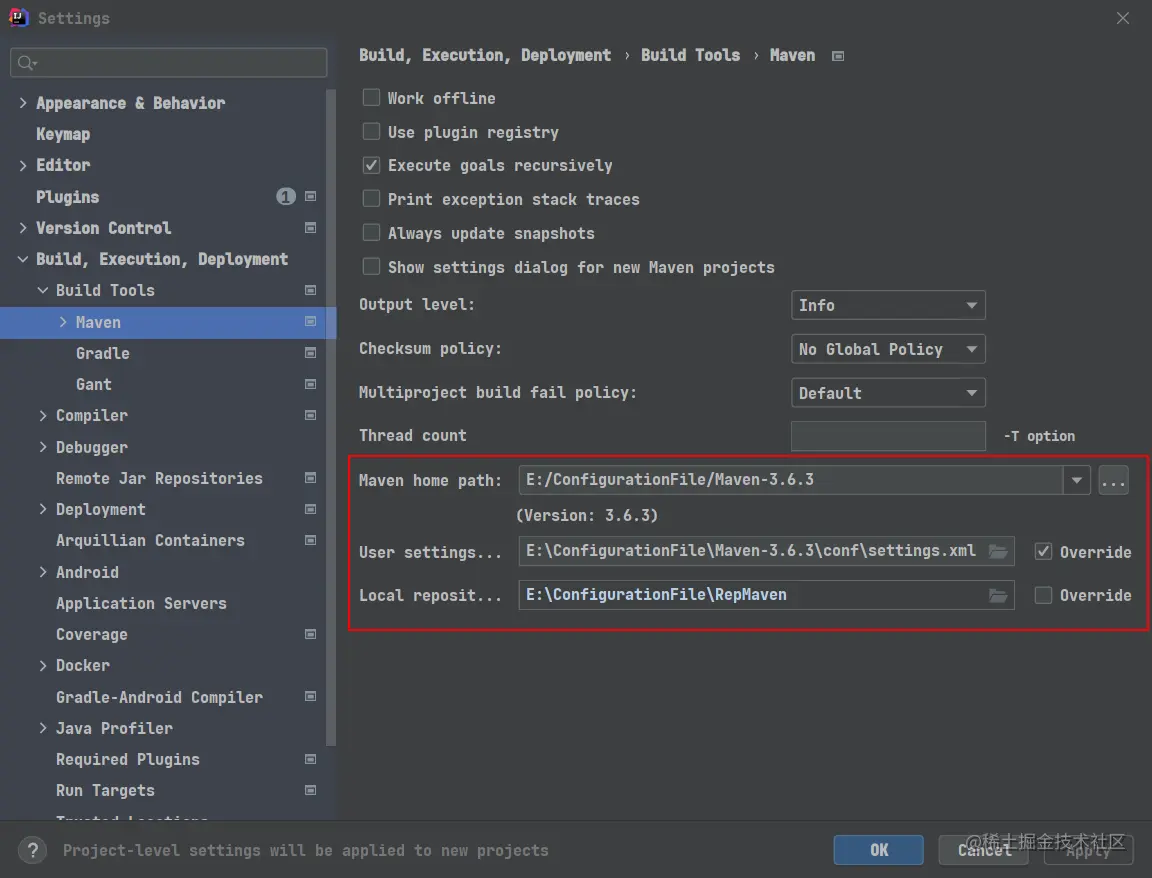This screenshot has height=878, width=1152.
Task: Click the project-level icon beside Compiler
Action: tap(311, 415)
